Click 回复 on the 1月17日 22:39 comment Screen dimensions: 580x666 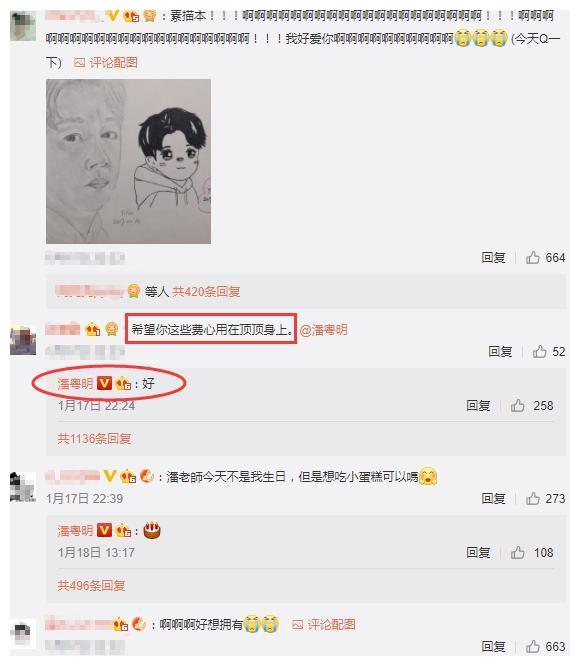point(493,498)
